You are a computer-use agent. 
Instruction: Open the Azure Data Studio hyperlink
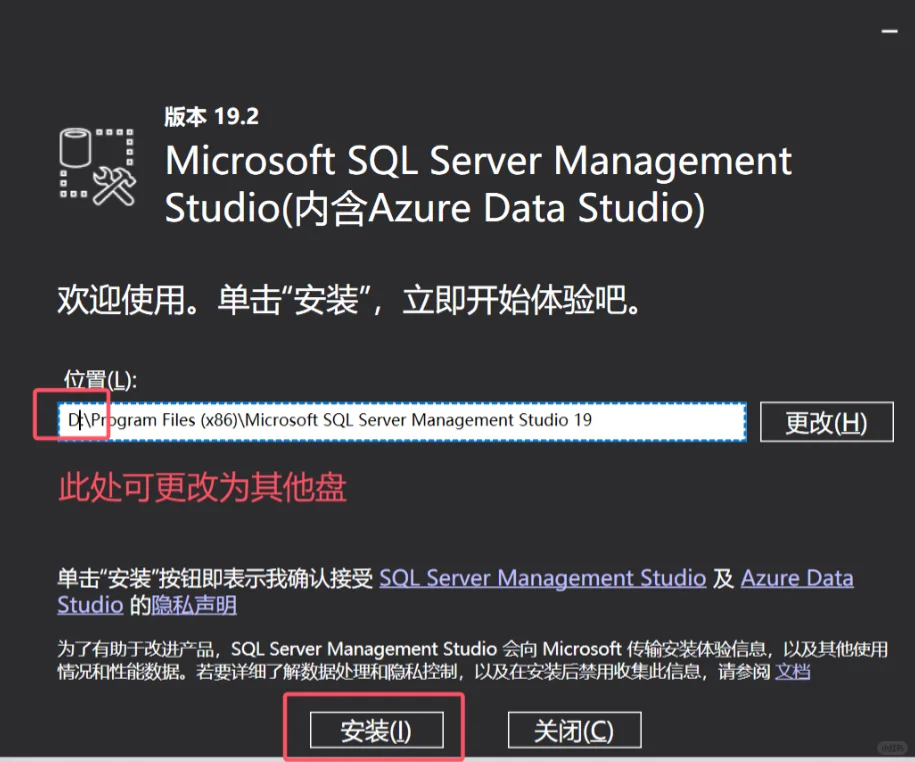pyautogui.click(x=797, y=578)
